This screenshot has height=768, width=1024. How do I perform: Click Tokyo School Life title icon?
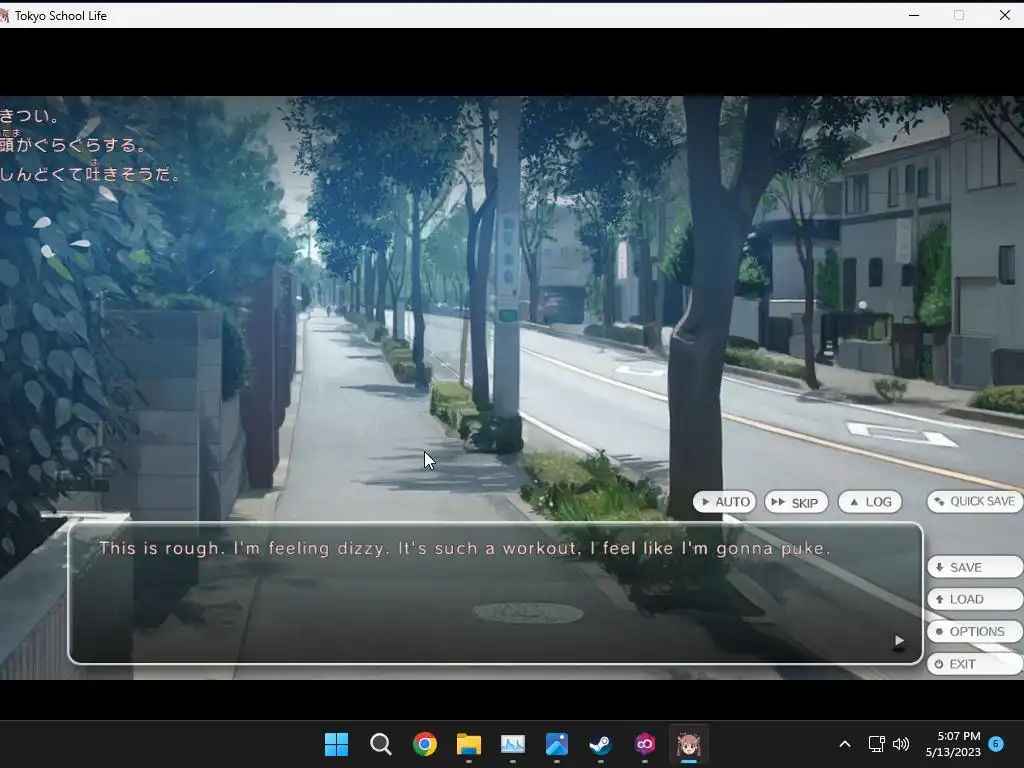click(x=5, y=15)
